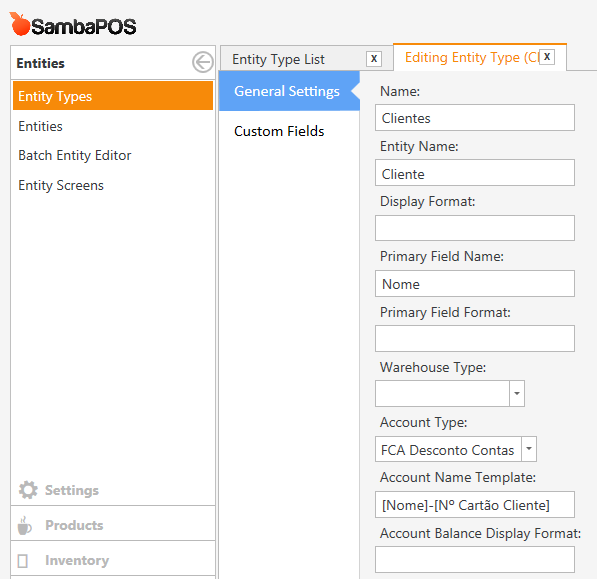Expand the Warehouse Type dropdown
597x579 pixels.
click(517, 393)
